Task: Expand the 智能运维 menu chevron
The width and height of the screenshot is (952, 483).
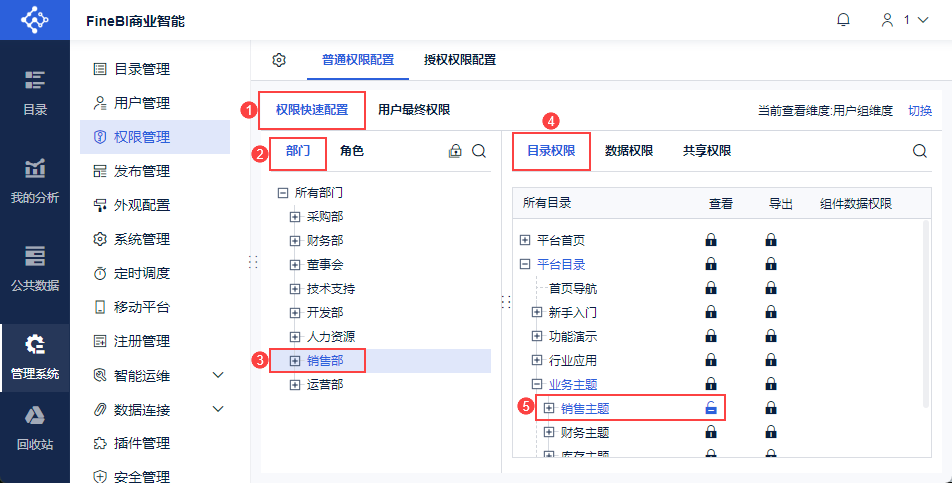Action: click(x=219, y=376)
